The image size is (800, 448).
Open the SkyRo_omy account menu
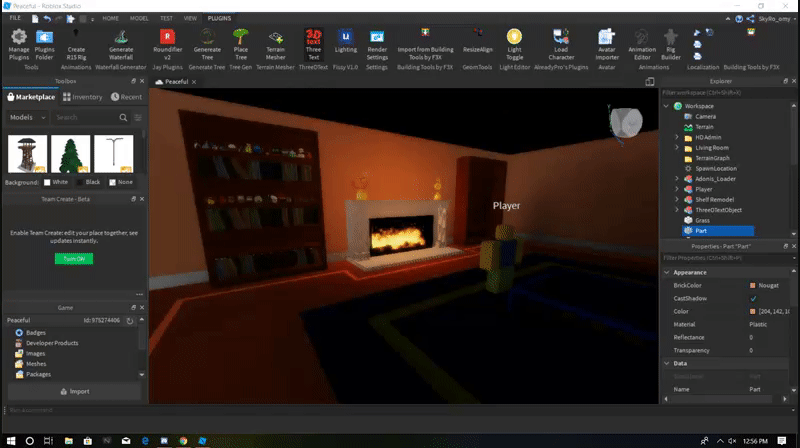pyautogui.click(x=777, y=19)
